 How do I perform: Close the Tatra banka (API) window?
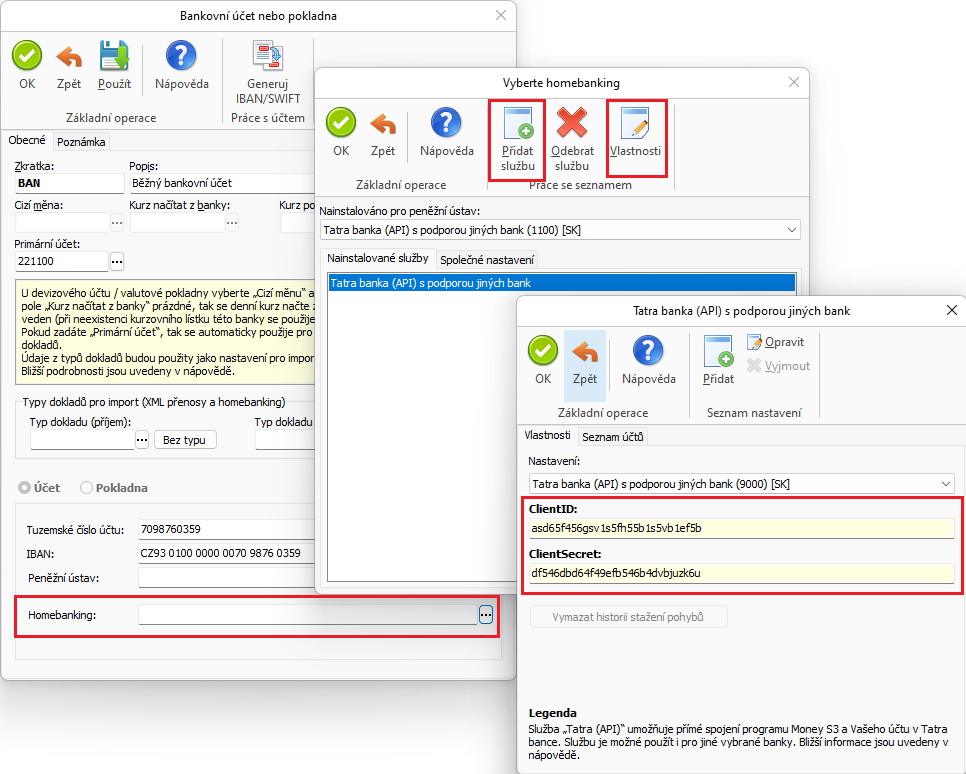pos(952,311)
